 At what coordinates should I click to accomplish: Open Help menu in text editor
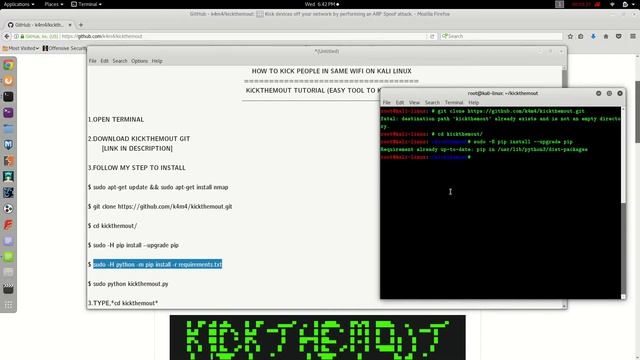coord(157,61)
